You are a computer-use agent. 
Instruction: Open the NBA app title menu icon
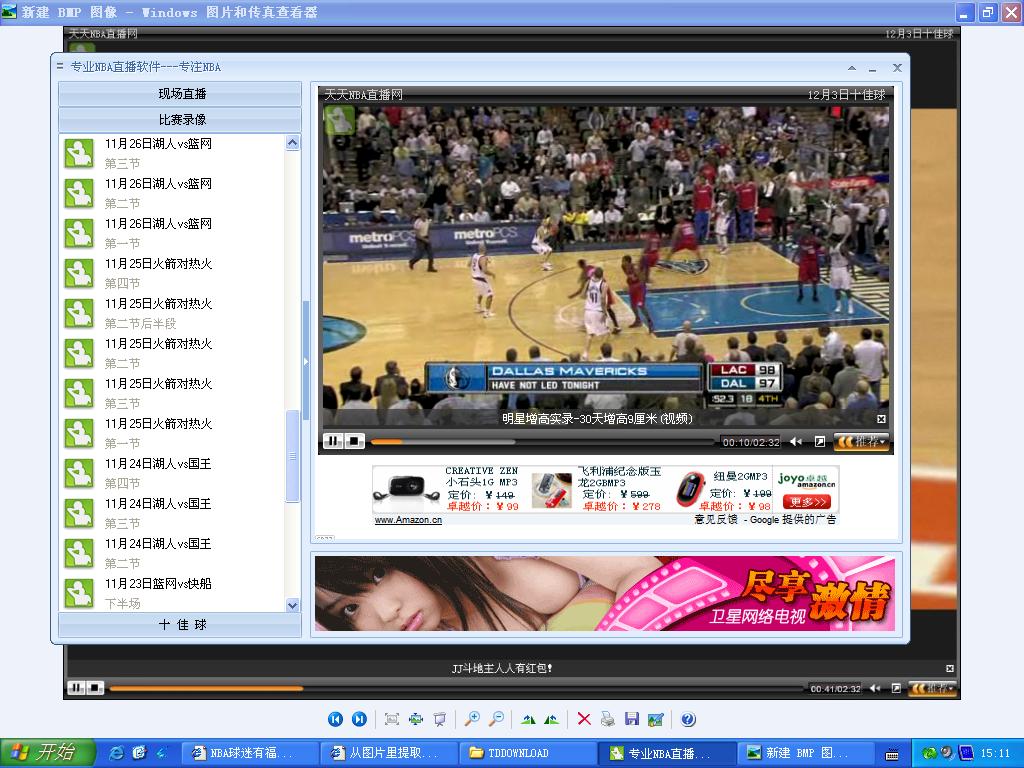pyautogui.click(x=60, y=67)
